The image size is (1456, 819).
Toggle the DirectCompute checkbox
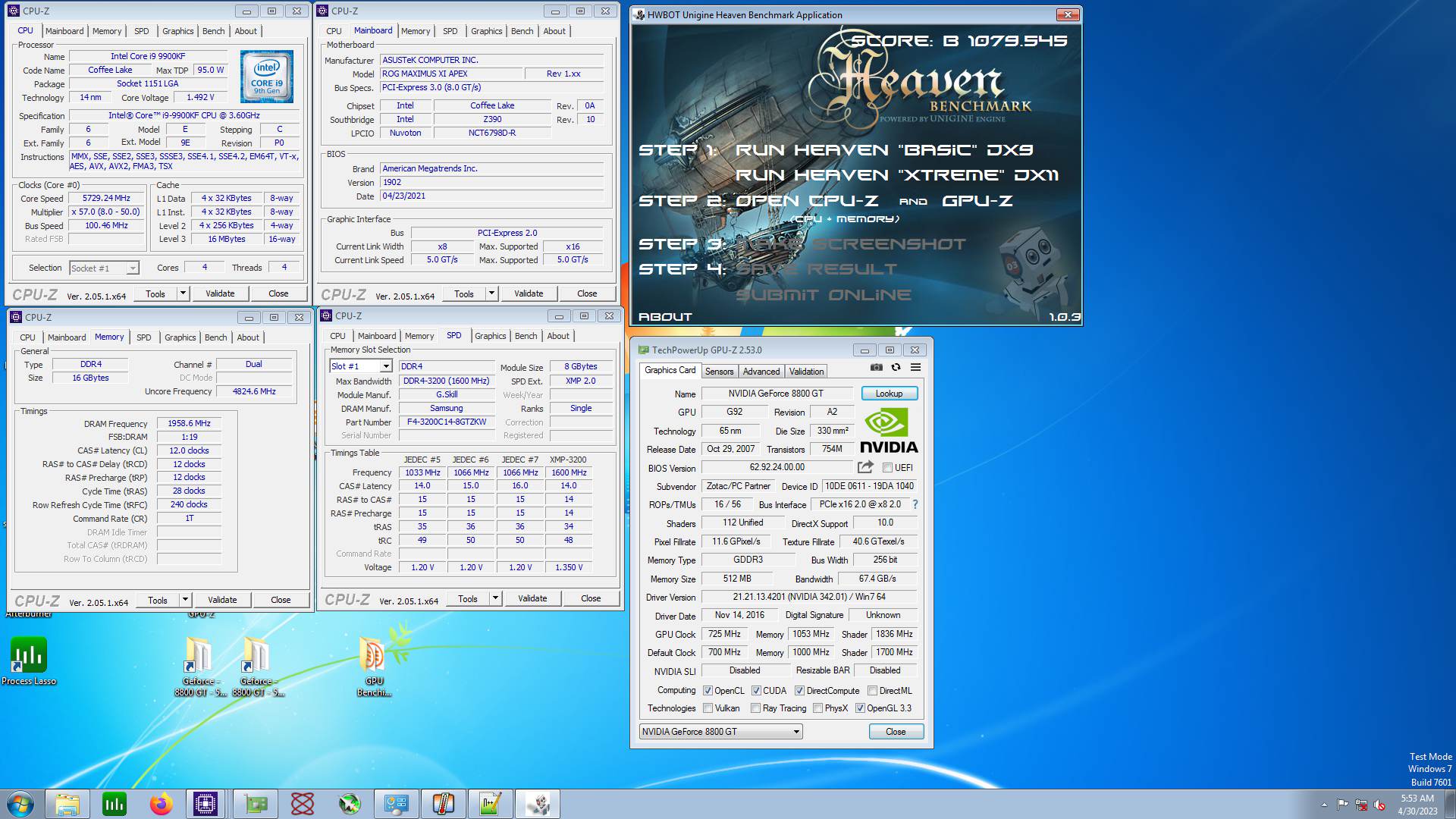click(799, 691)
